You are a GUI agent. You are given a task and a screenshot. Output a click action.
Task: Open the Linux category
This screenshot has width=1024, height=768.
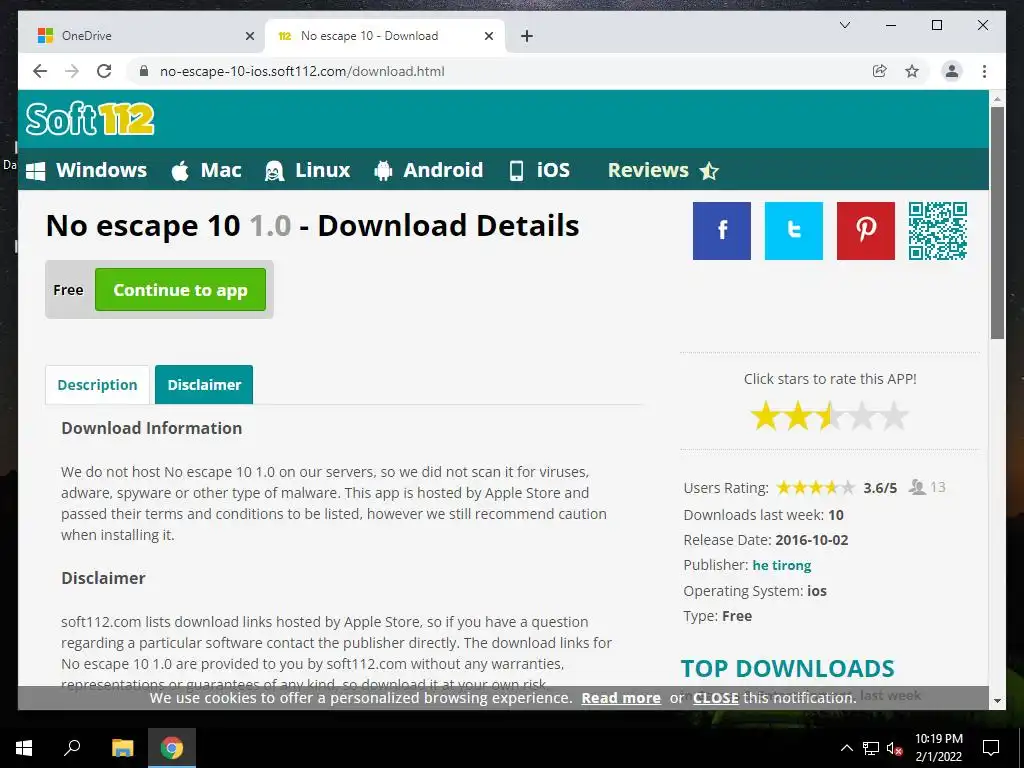(307, 170)
